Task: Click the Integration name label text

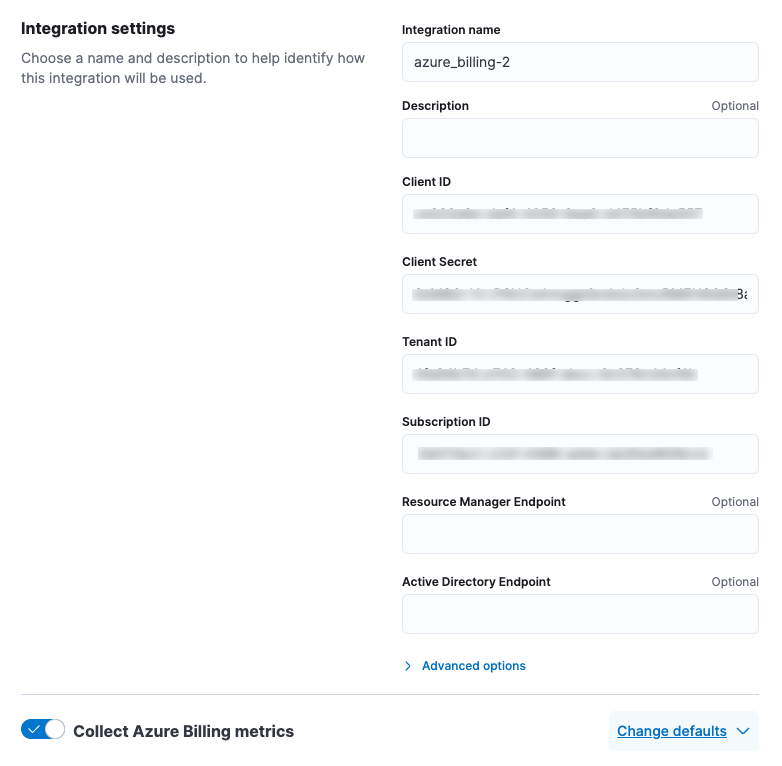Action: [451, 30]
